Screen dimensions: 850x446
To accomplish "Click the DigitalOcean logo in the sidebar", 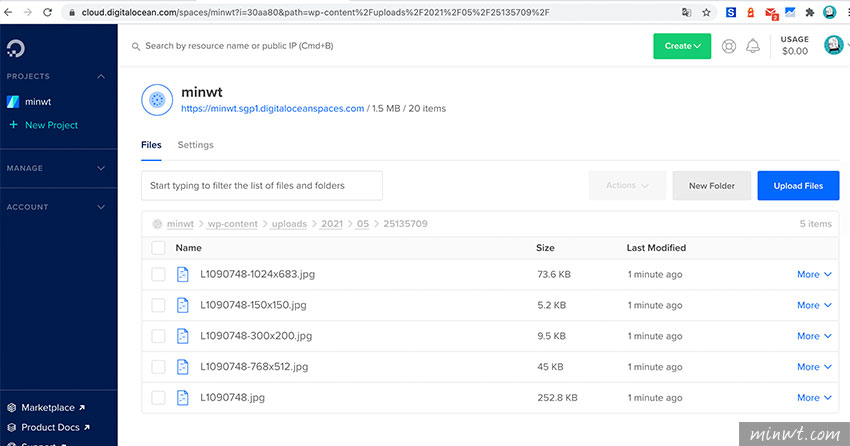I will [16, 49].
